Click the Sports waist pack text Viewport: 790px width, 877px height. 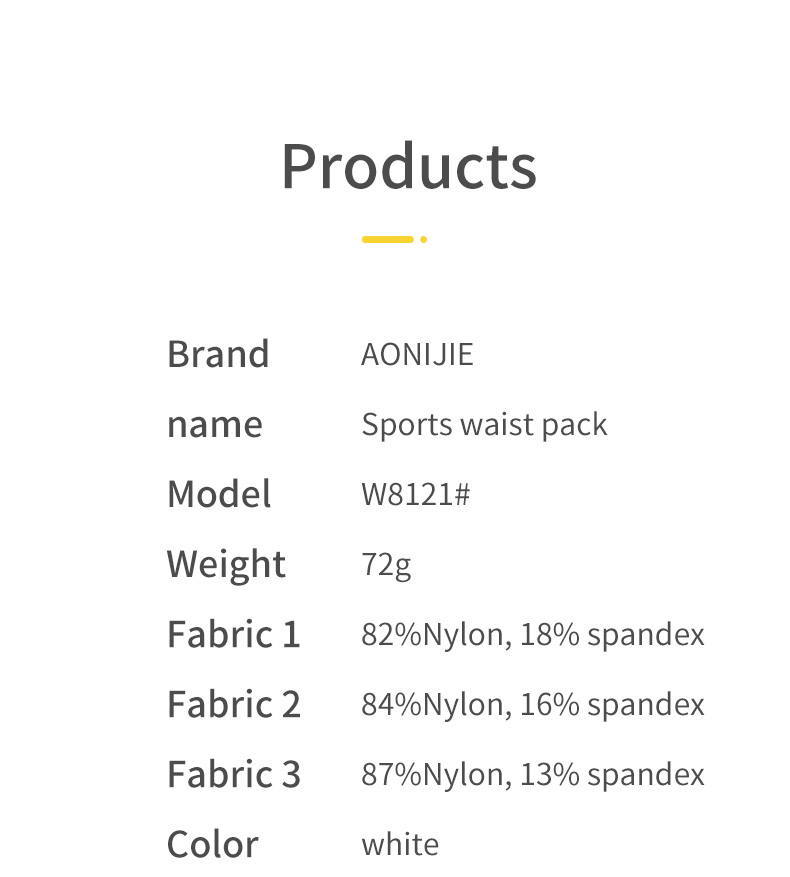(x=484, y=425)
